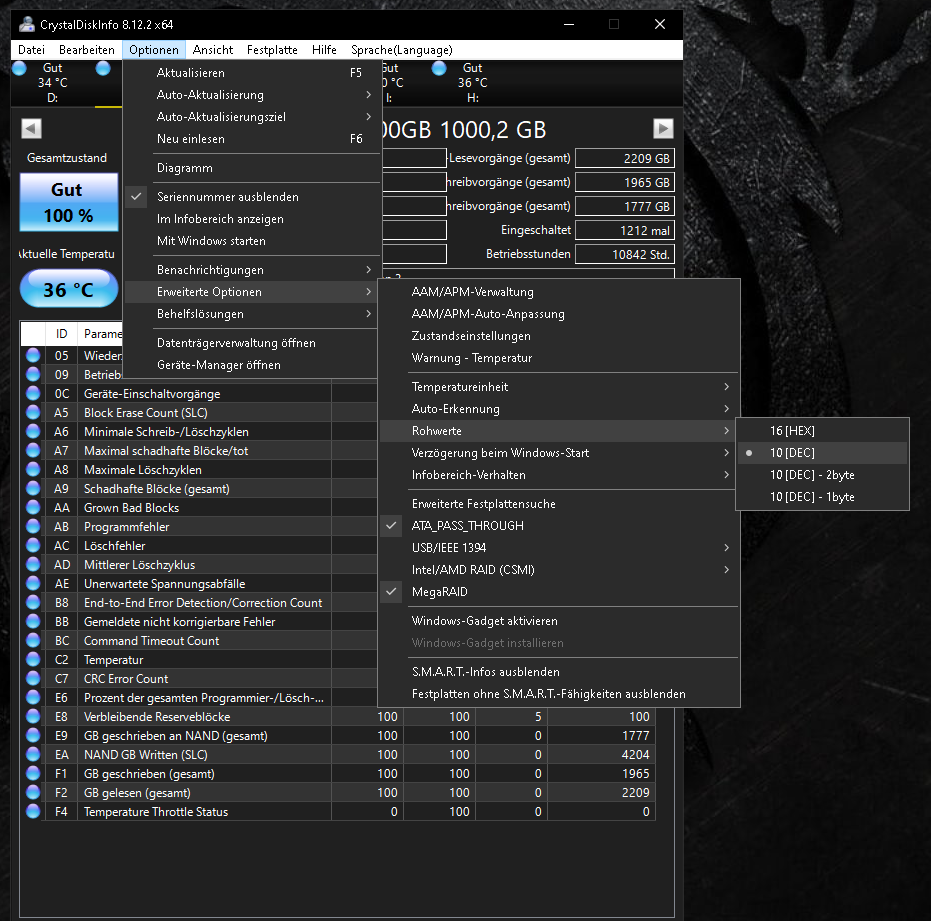Select 16 [HEX] raw value format
Image resolution: width=931 pixels, height=921 pixels.
(822, 431)
